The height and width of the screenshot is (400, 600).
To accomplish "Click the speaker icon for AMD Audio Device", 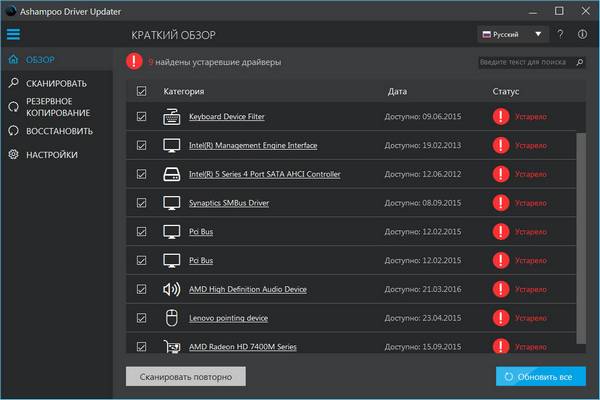I will coord(171,289).
